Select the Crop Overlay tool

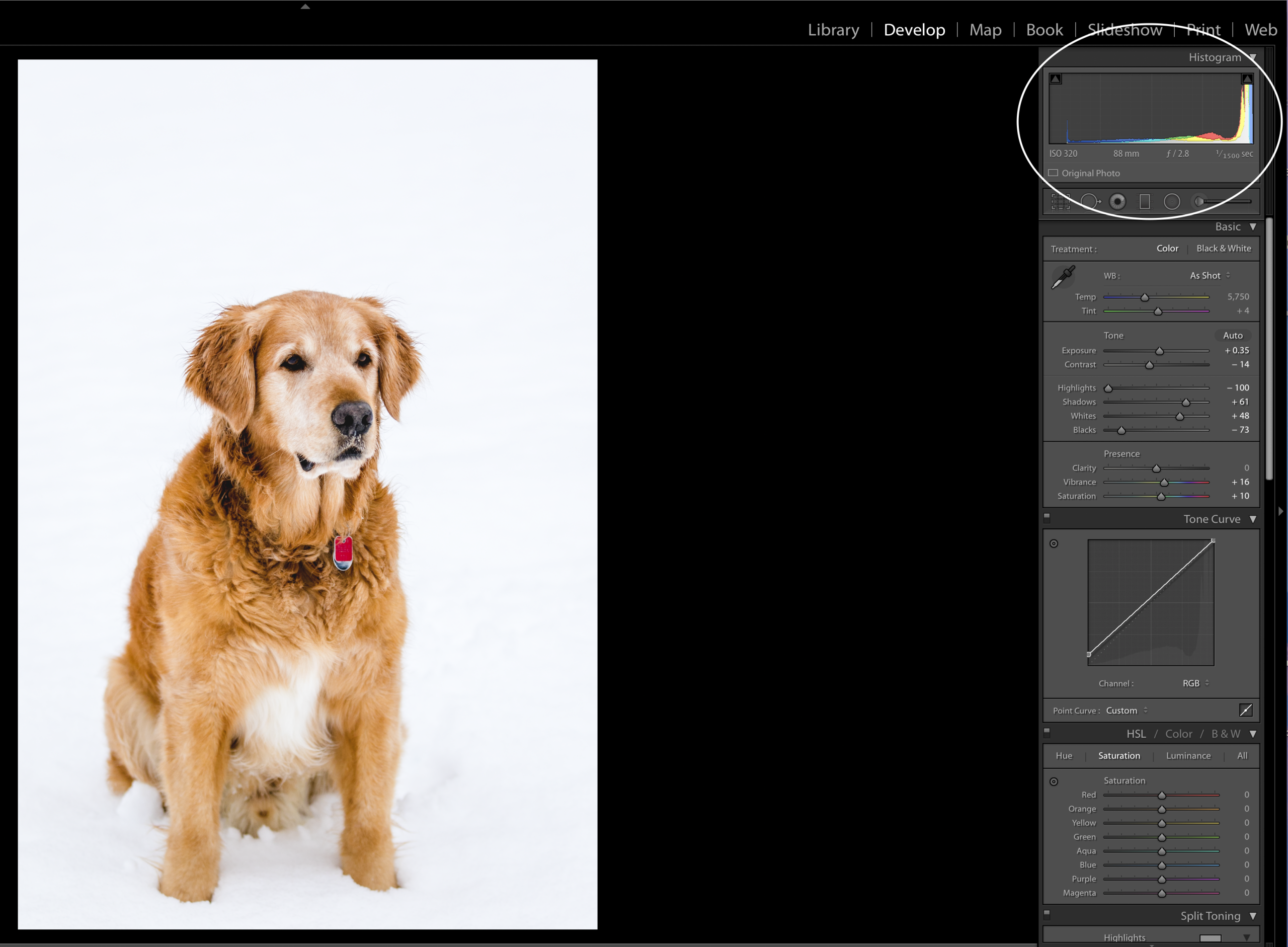(1060, 202)
